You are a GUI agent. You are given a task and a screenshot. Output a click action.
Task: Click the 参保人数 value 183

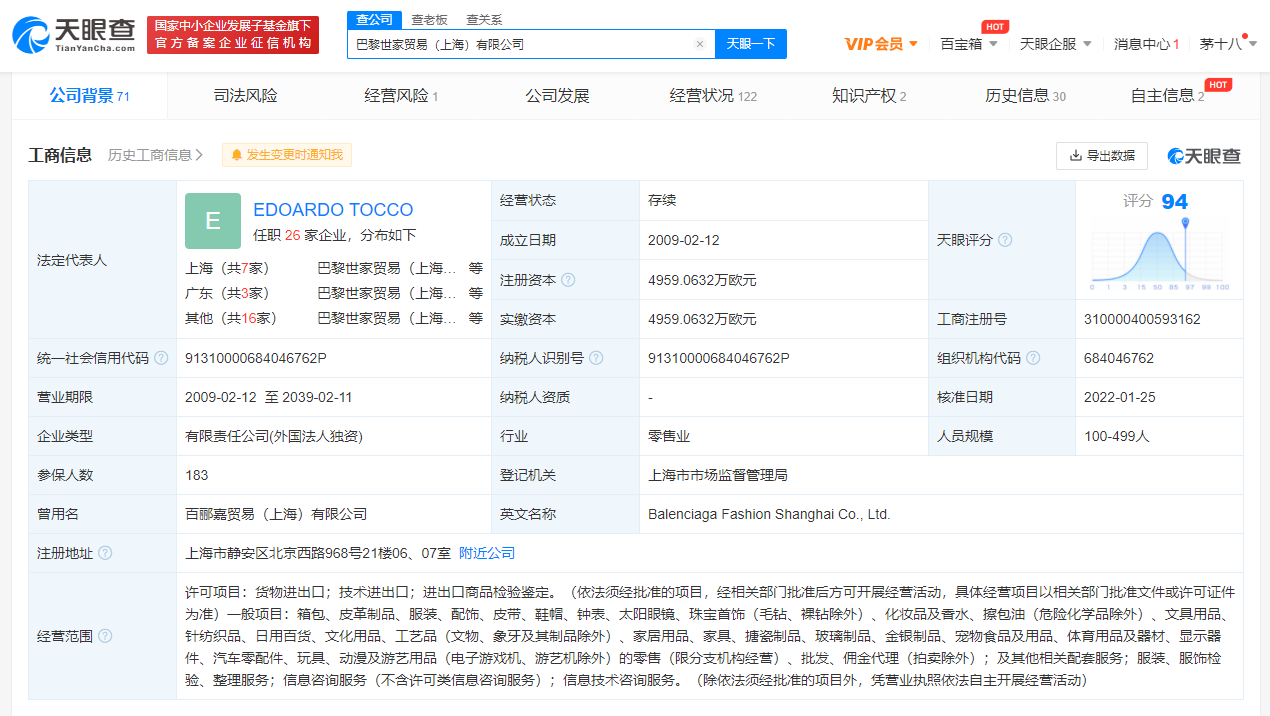[197, 475]
